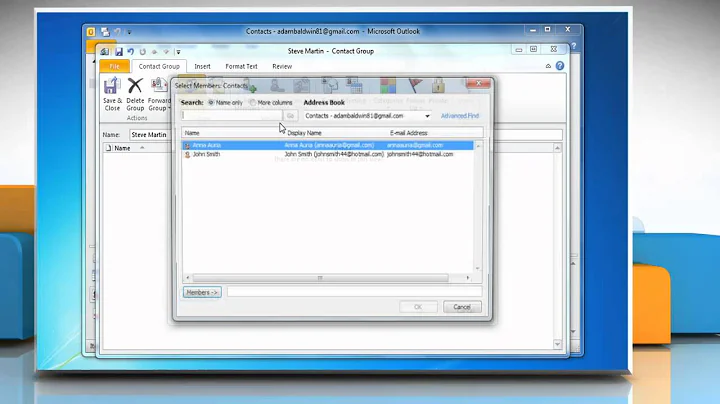
Task: Click the page icon in the members list header
Action: point(108,148)
